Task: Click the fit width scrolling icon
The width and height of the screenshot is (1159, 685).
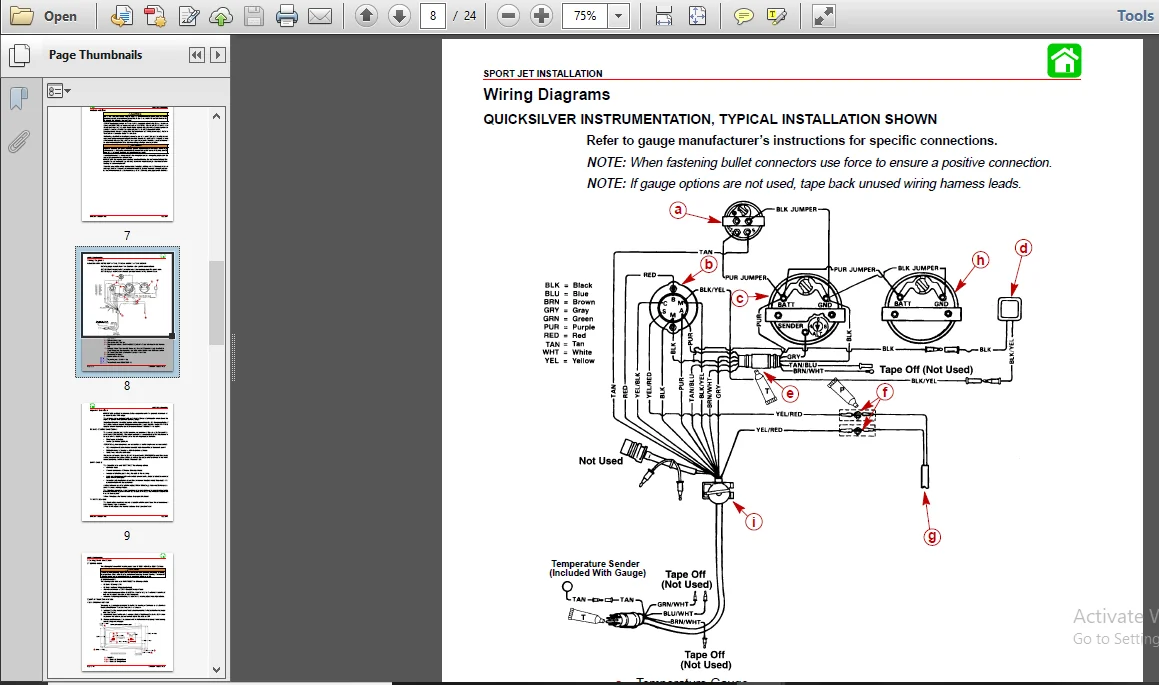Action: coord(664,16)
